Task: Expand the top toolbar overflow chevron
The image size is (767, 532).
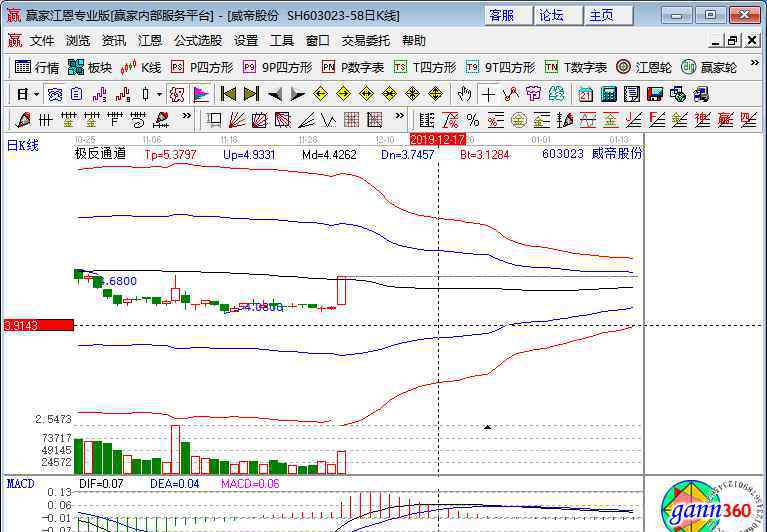Action: tap(754, 64)
